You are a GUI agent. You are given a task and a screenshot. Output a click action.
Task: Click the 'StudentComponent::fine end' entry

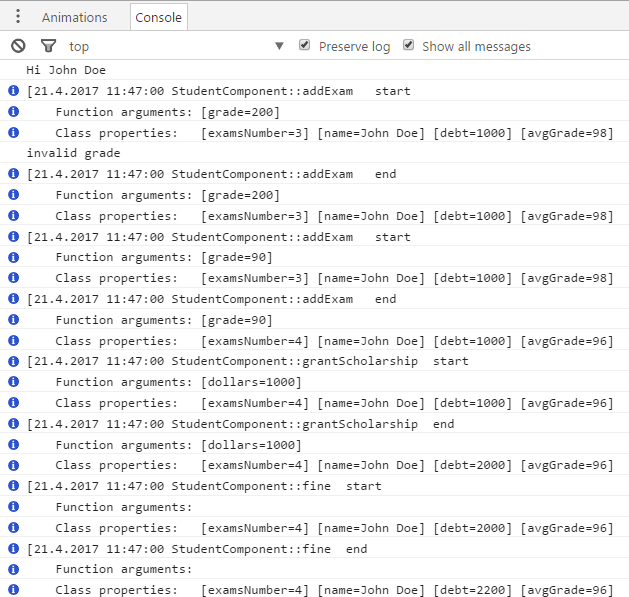197,549
